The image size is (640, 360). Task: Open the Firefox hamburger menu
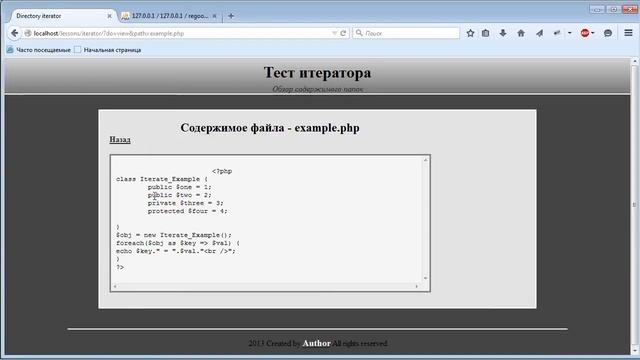click(628, 33)
